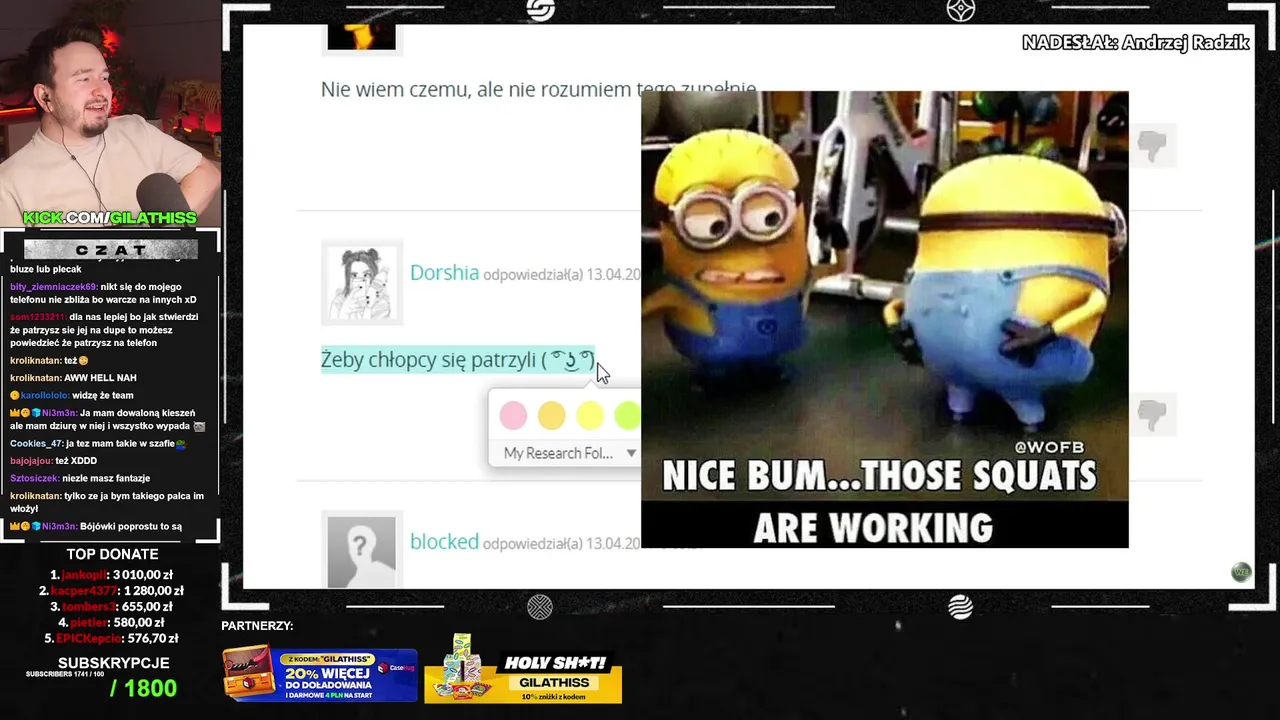Click the 'PARTNERZY:' label
The height and width of the screenshot is (720, 1280).
point(257,626)
